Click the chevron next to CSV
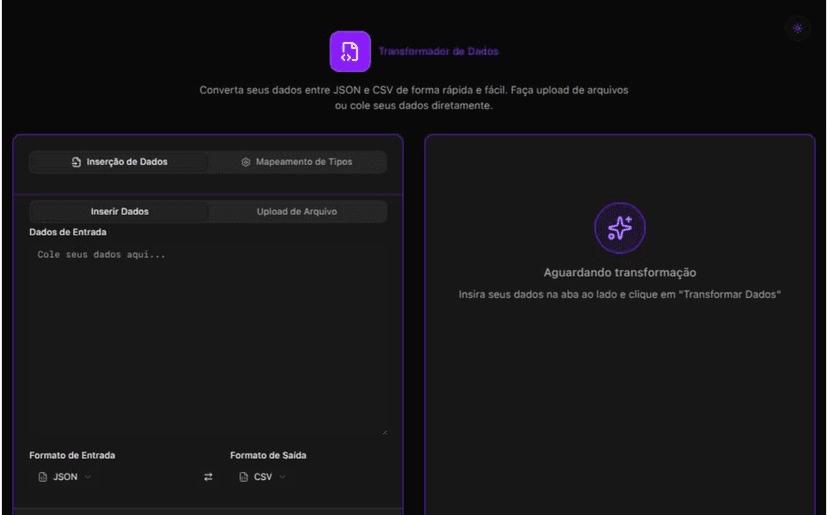This screenshot has width=828, height=515. (282, 477)
